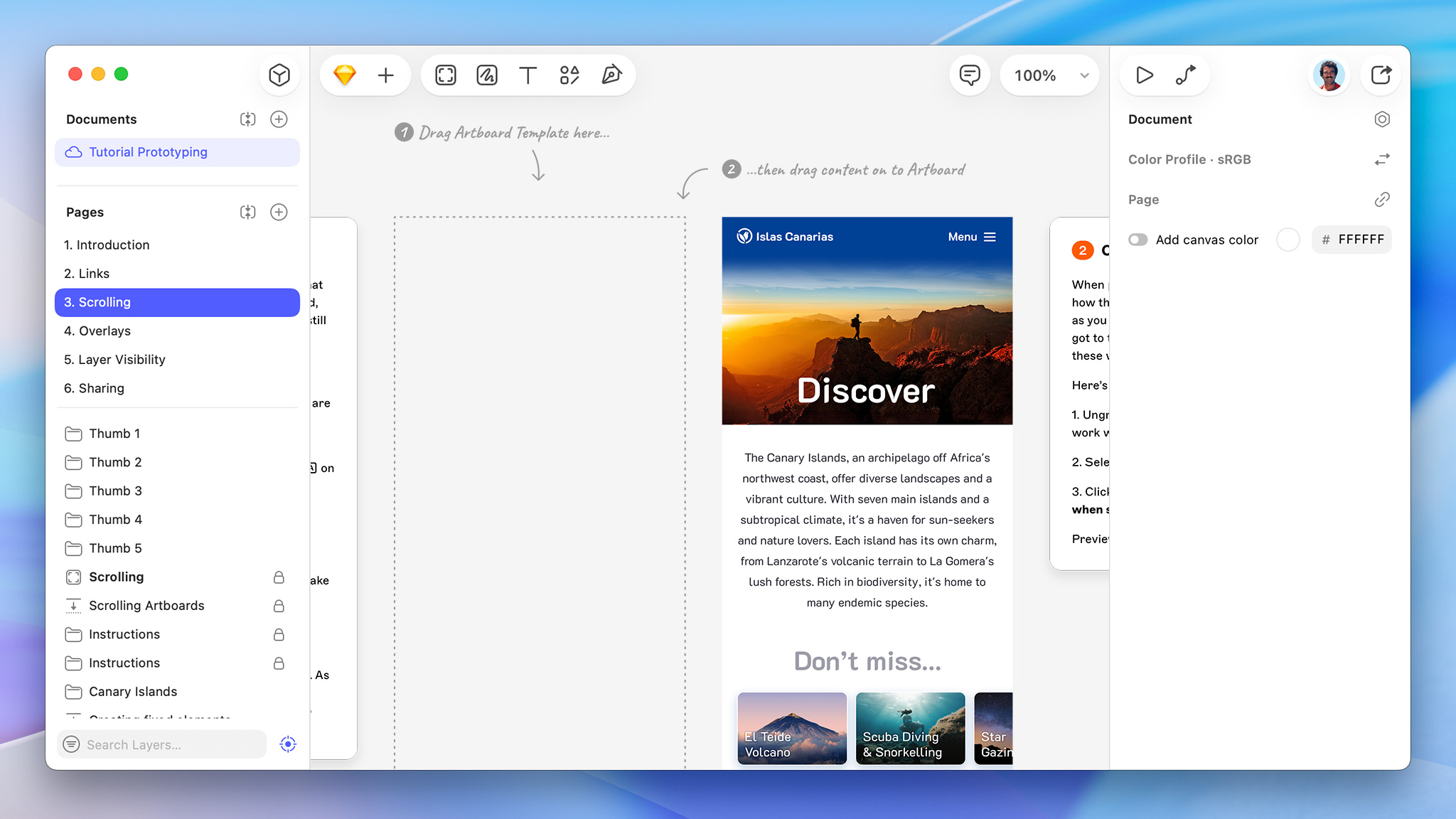Select the Artboard frame tool

(x=446, y=75)
